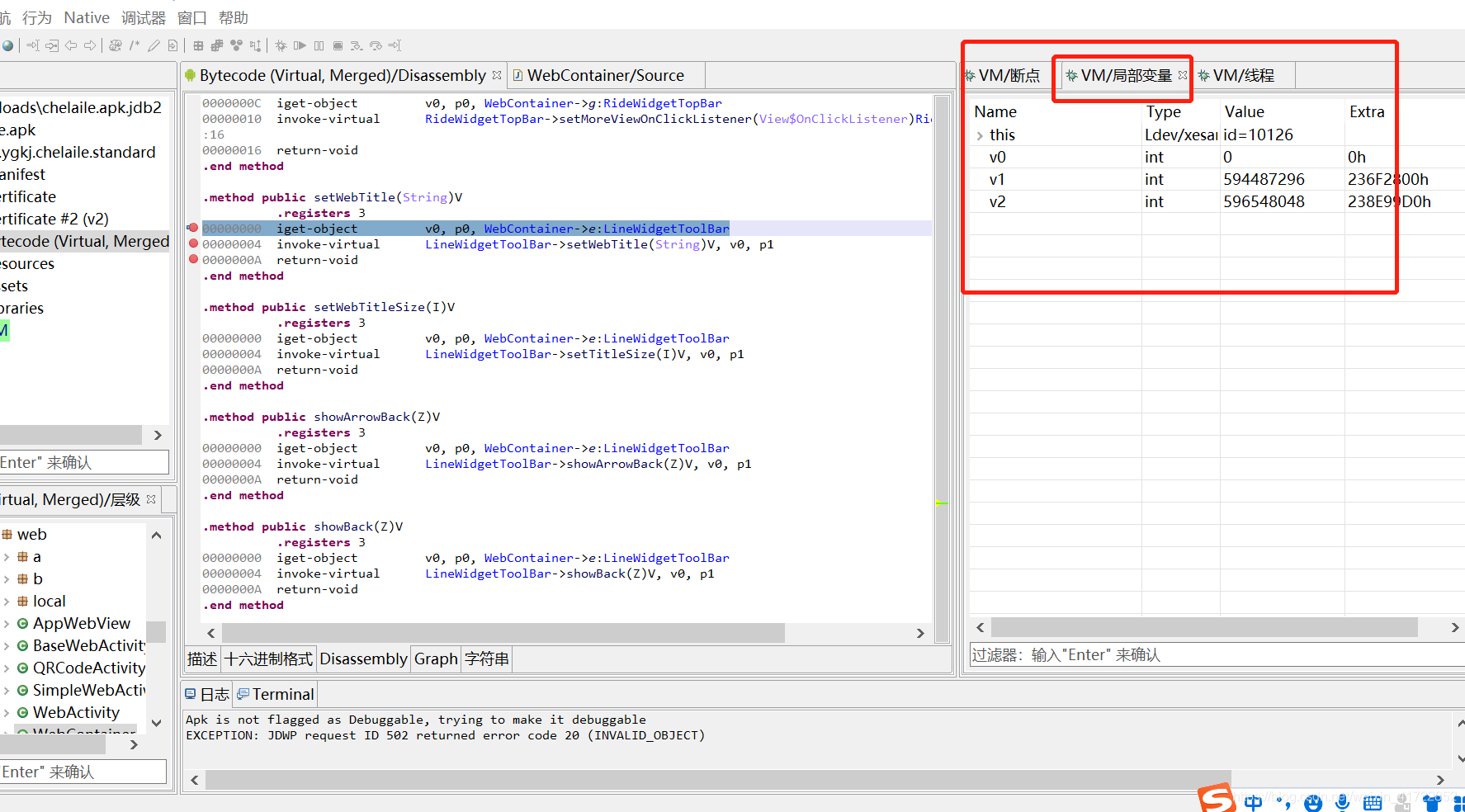Select WebActivity in hierarchy tree
Image resolution: width=1465 pixels, height=812 pixels.
point(76,713)
